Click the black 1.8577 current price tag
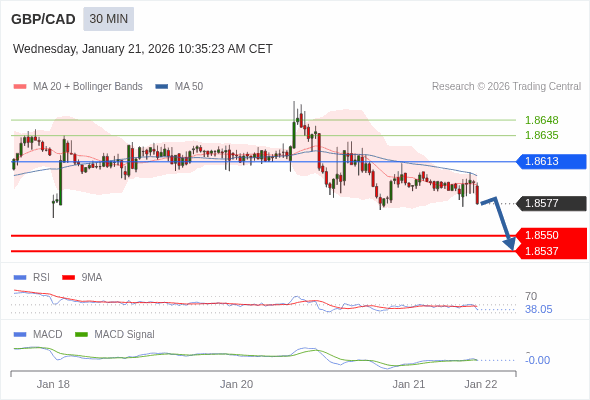The width and height of the screenshot is (590, 400). coord(551,204)
